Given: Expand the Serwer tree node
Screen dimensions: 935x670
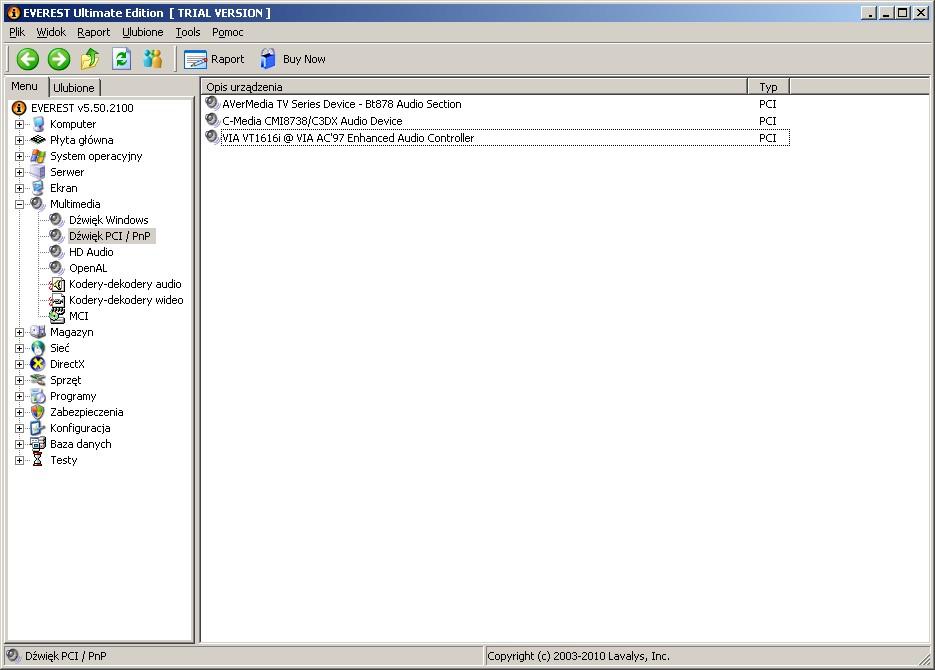Looking at the screenshot, I should [19, 172].
